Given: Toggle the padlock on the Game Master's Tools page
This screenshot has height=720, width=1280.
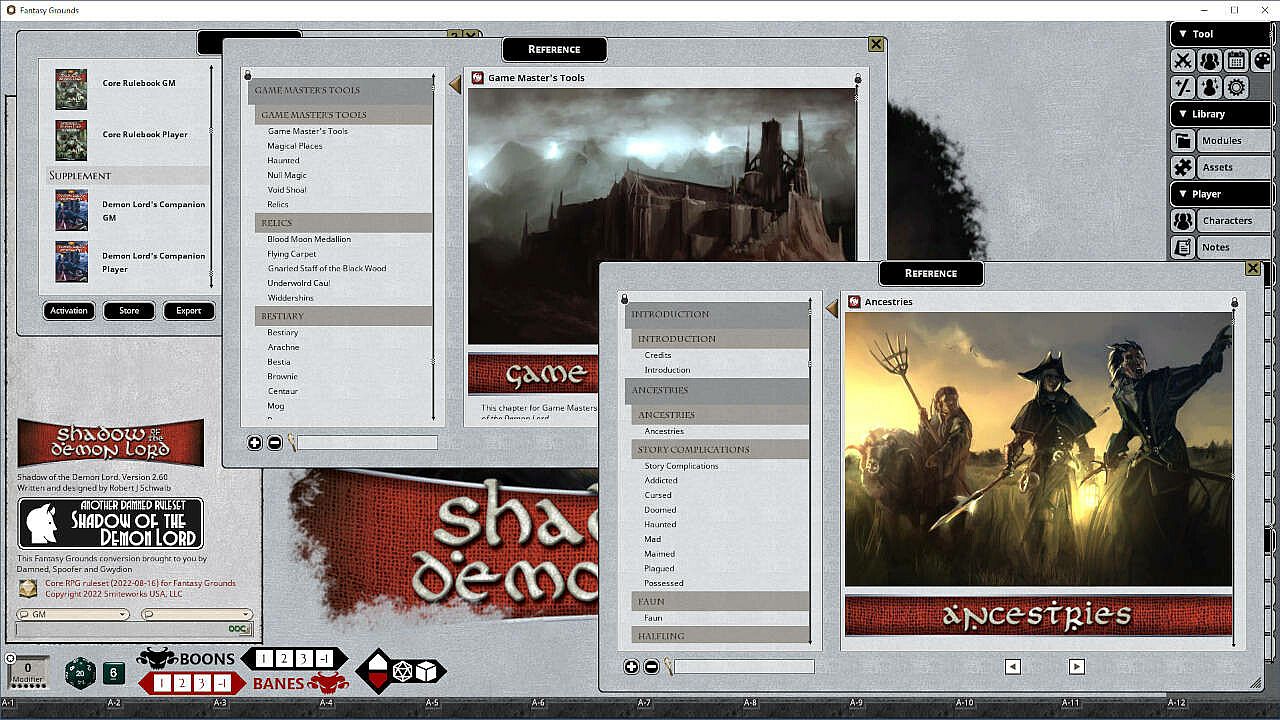Looking at the screenshot, I should click(857, 78).
